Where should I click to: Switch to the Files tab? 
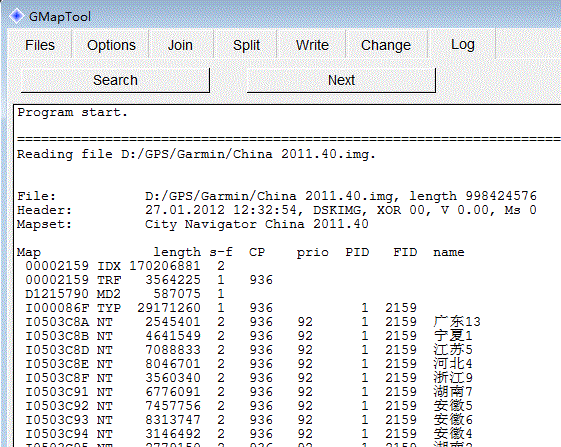point(40,45)
